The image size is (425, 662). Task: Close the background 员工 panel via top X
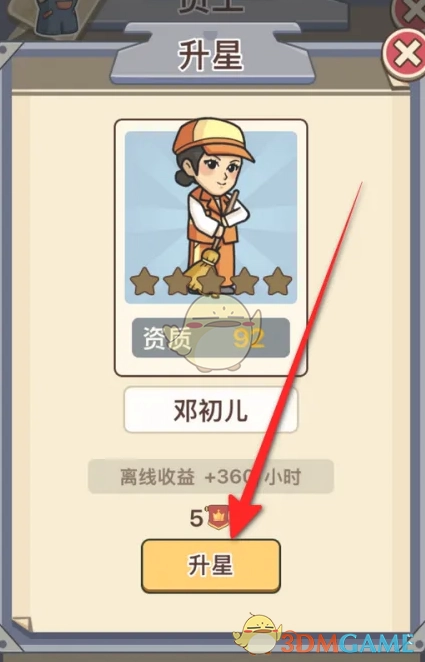411,11
